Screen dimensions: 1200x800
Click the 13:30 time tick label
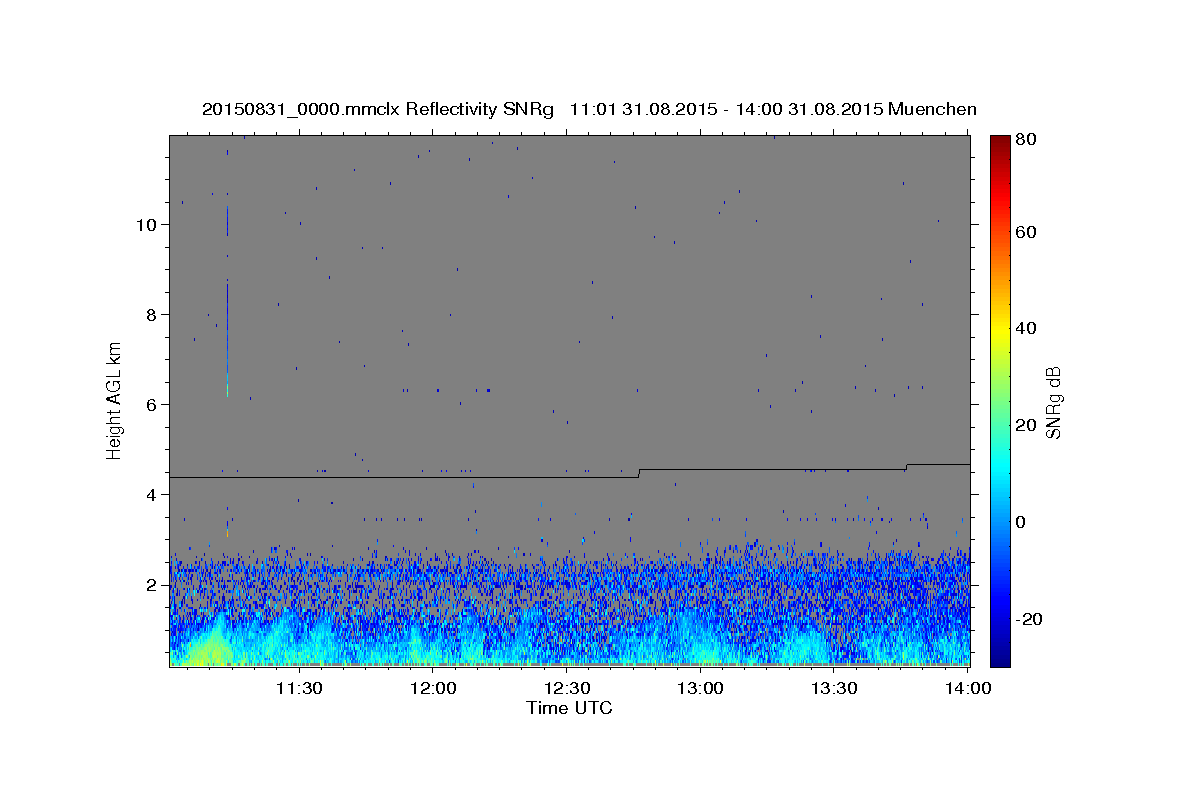pos(835,688)
